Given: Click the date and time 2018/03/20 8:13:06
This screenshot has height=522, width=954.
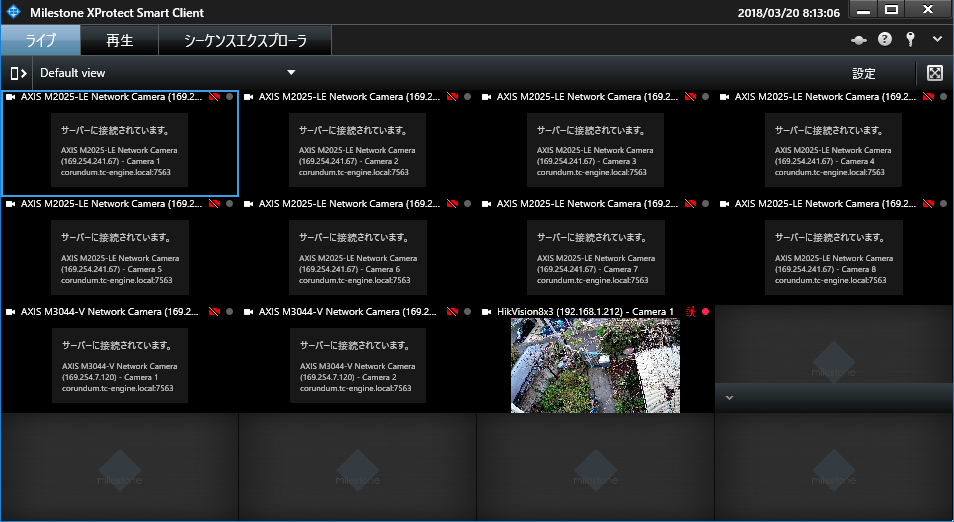Looking at the screenshot, I should pos(789,12).
